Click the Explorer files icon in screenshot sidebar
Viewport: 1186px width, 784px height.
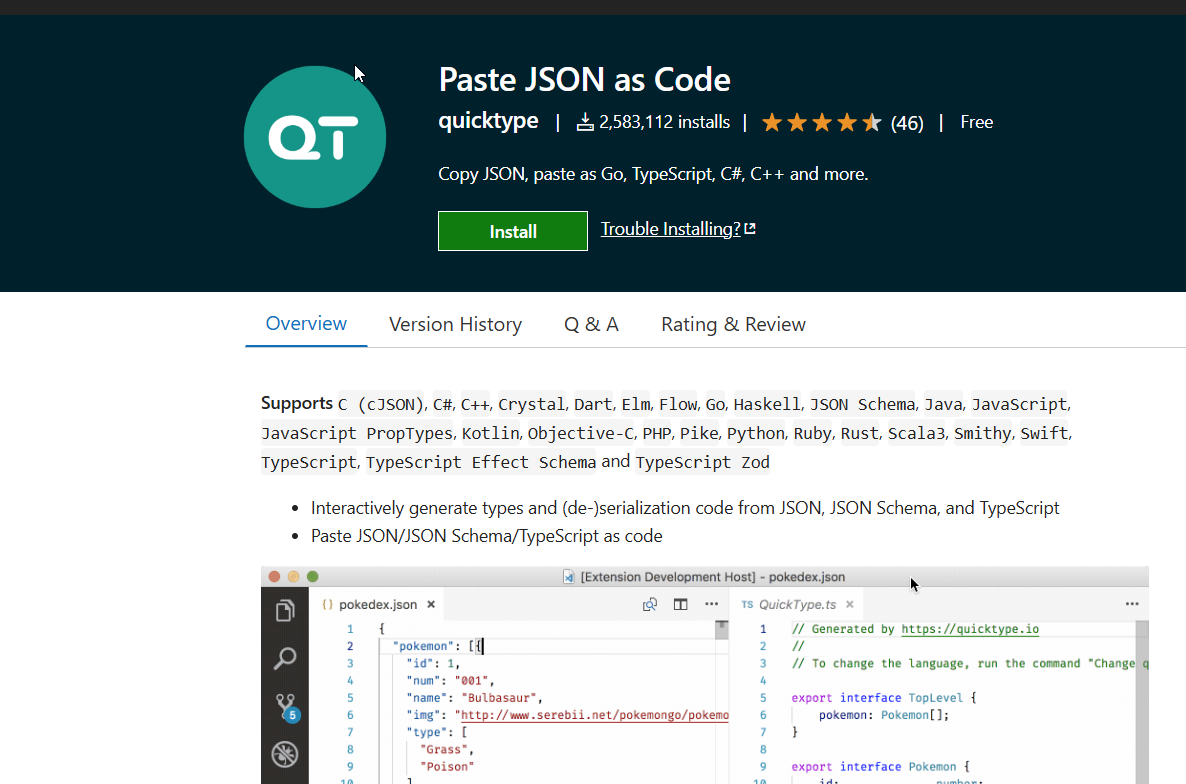(x=285, y=610)
